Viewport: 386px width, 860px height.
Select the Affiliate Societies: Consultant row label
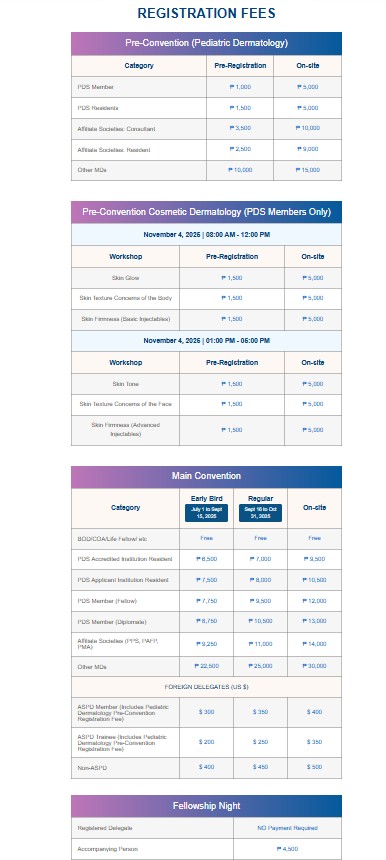click(116, 129)
